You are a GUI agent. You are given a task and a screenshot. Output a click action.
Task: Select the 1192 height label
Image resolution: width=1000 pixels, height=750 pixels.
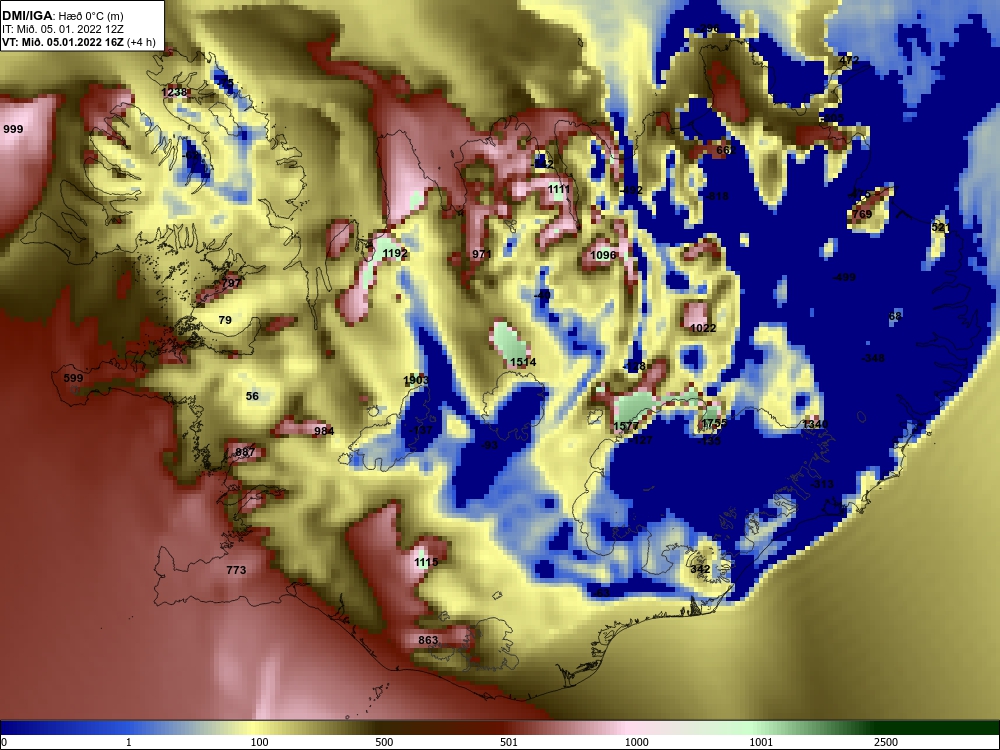click(x=395, y=254)
